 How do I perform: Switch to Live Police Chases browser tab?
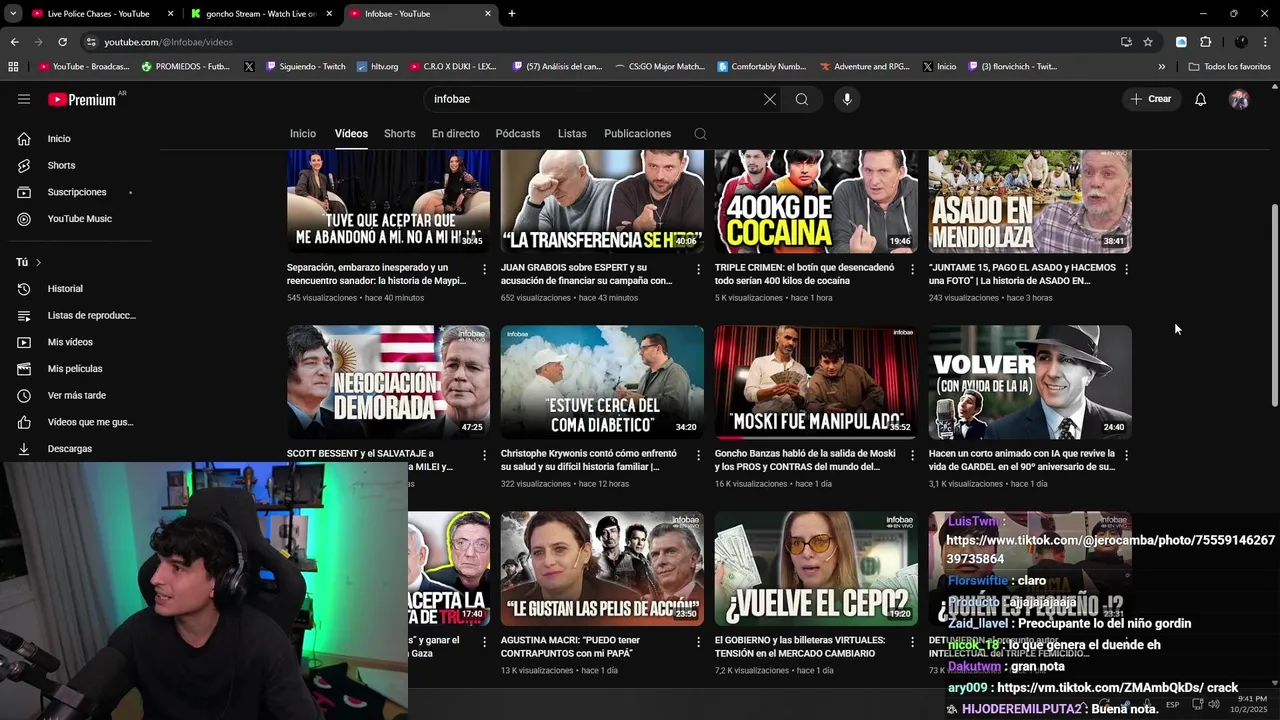tap(98, 14)
